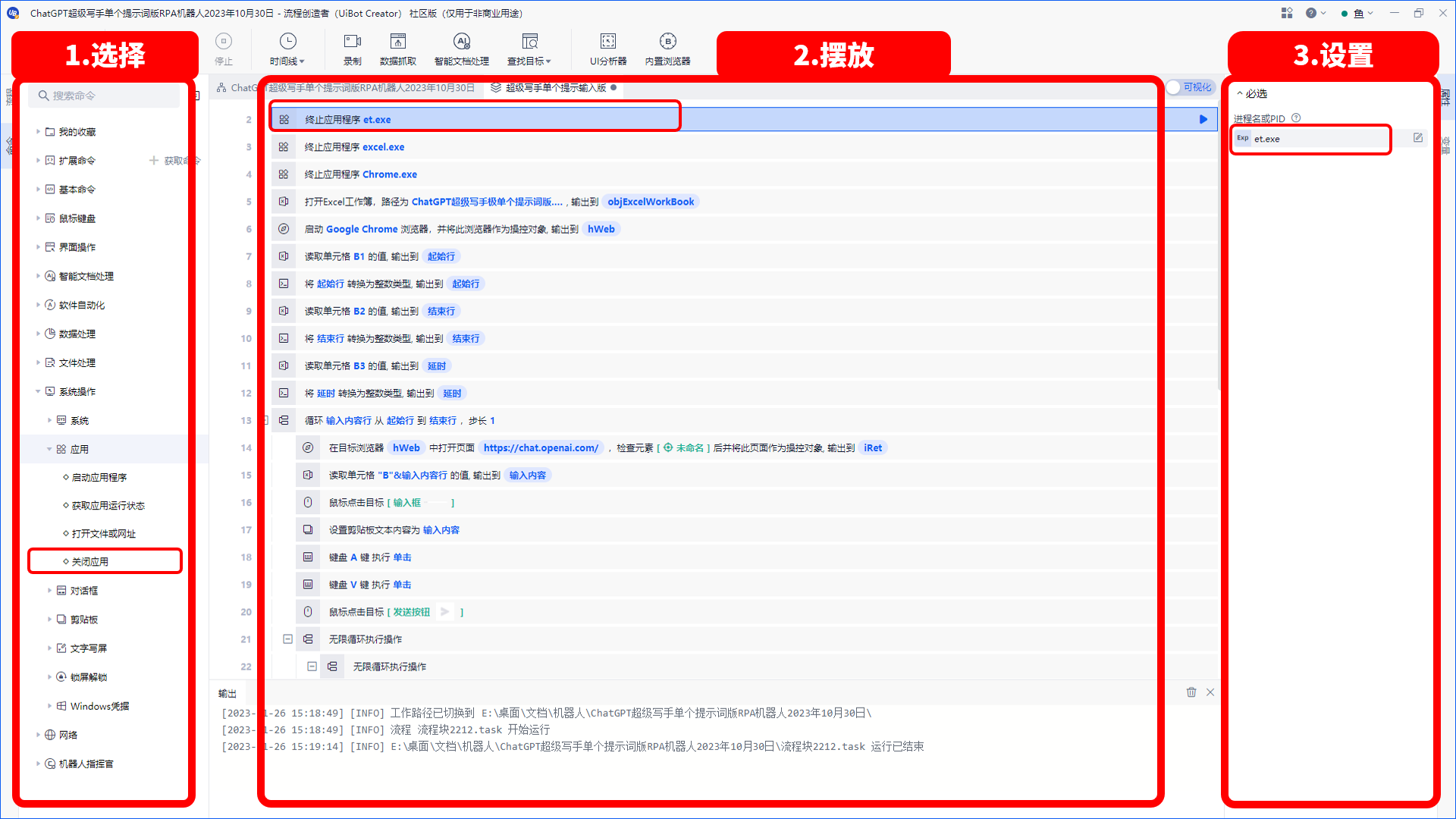Click the help icon next to 进程名或PID
Viewport: 1456px width, 819px height.
pyautogui.click(x=1296, y=118)
